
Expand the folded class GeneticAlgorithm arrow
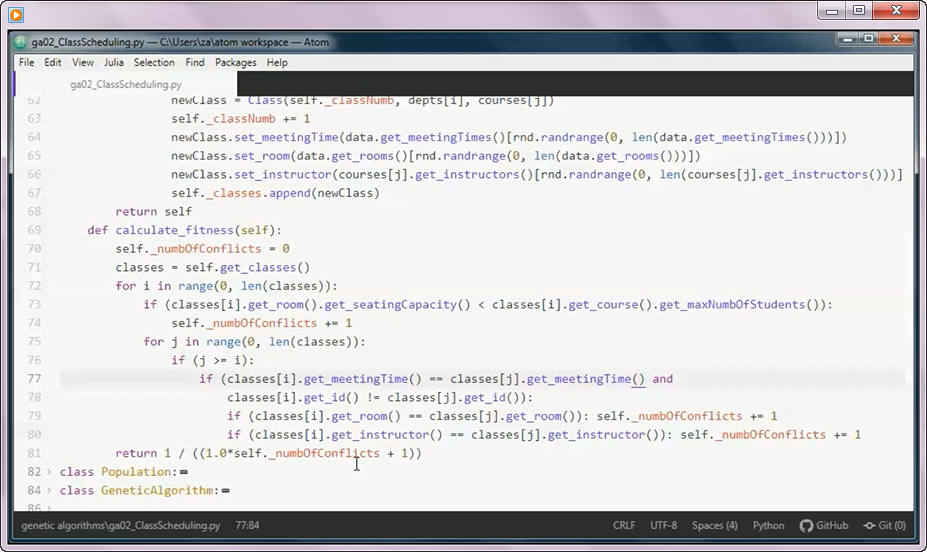click(49, 490)
